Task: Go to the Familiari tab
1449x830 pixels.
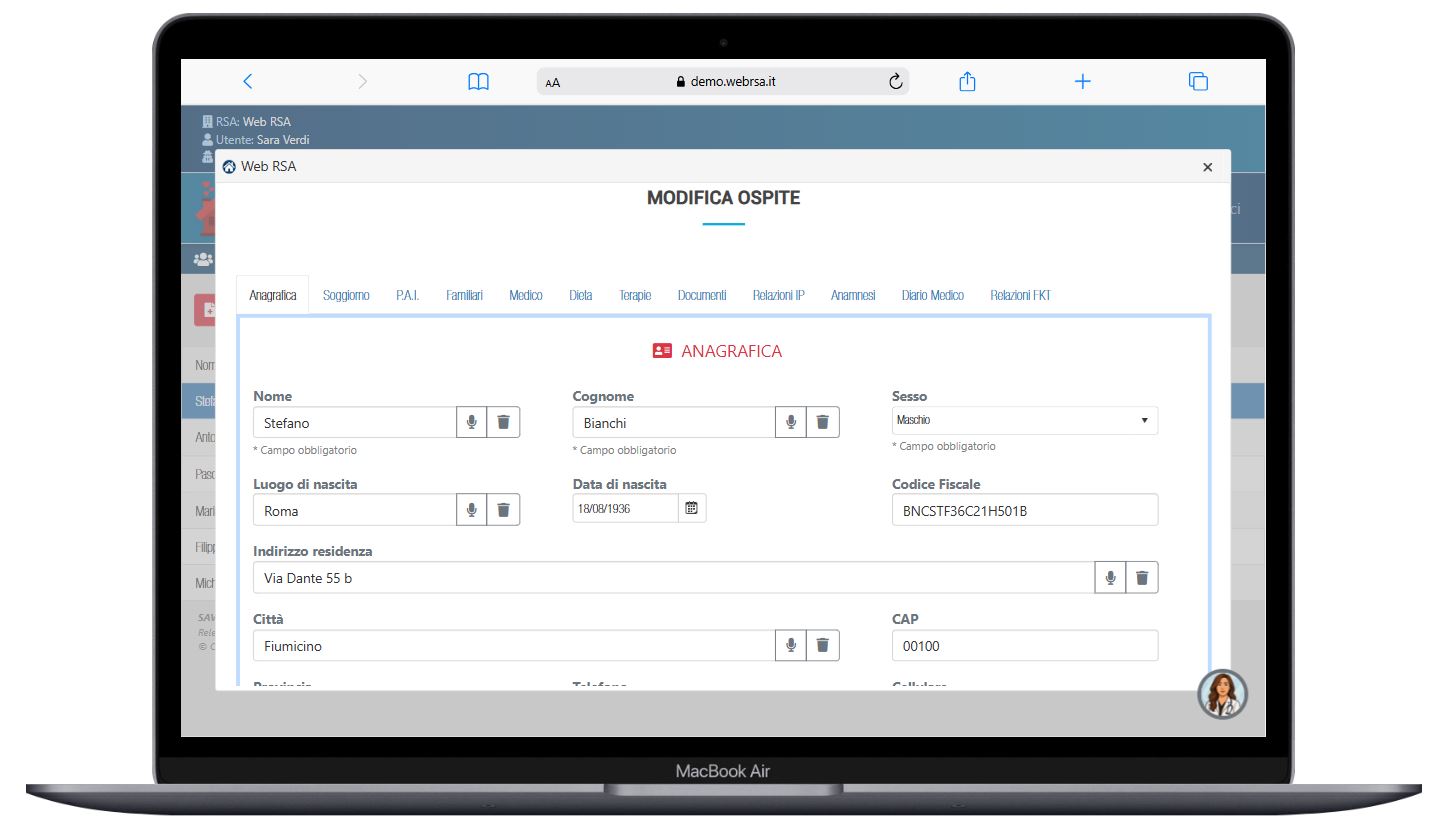Action: [x=464, y=295]
